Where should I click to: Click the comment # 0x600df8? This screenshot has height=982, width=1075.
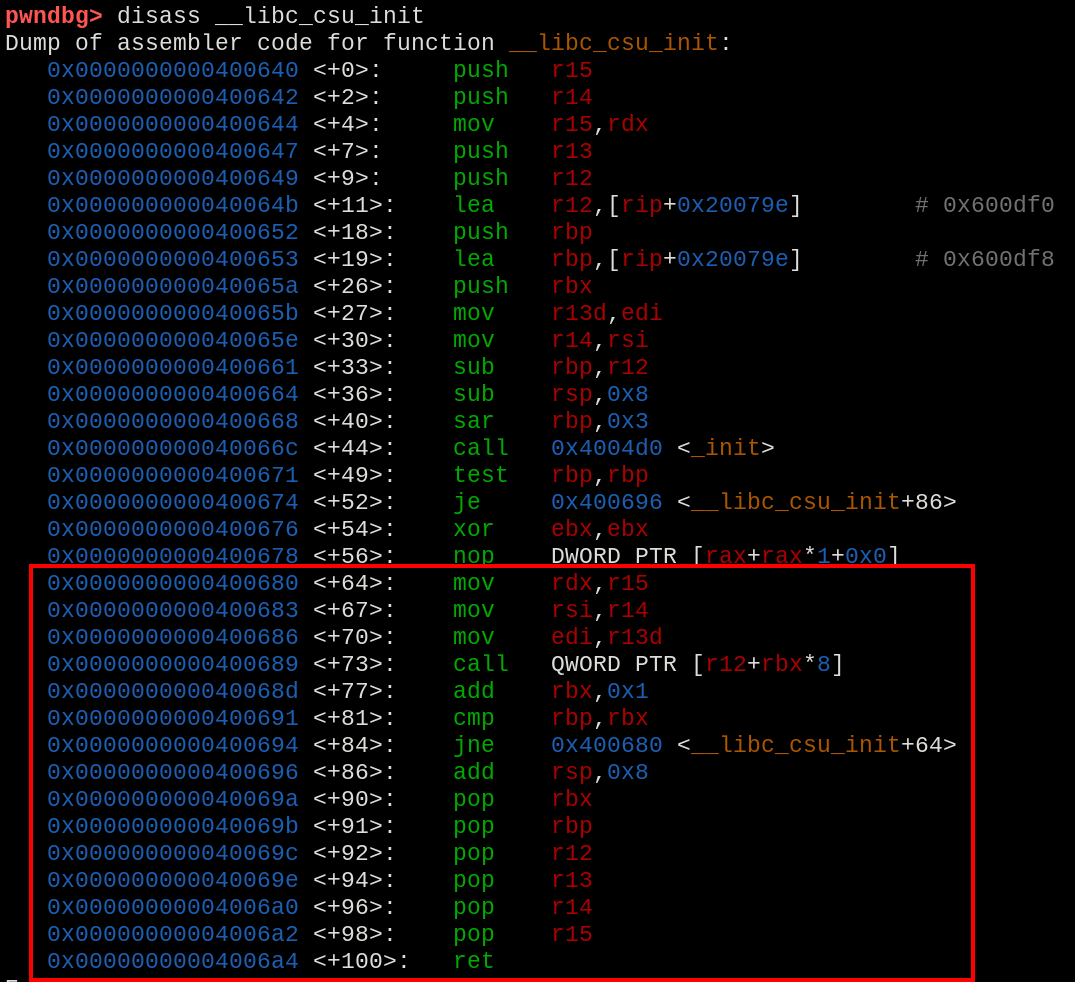pyautogui.click(x=984, y=259)
